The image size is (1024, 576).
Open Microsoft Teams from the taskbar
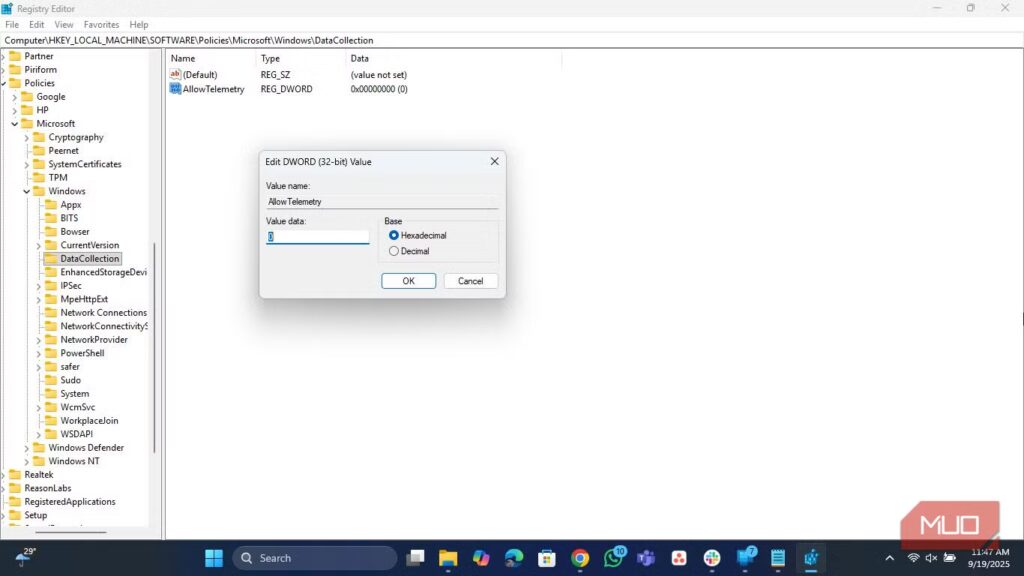coord(646,557)
